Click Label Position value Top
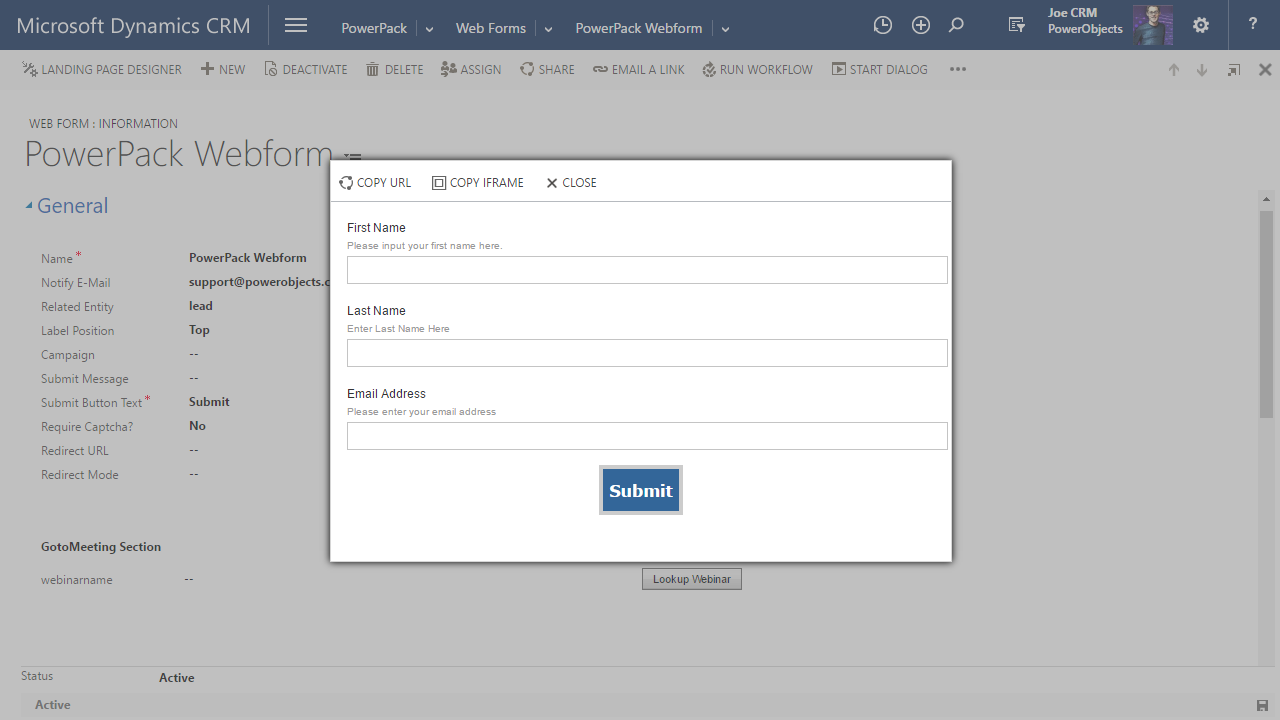The height and width of the screenshot is (720, 1280). click(x=199, y=330)
